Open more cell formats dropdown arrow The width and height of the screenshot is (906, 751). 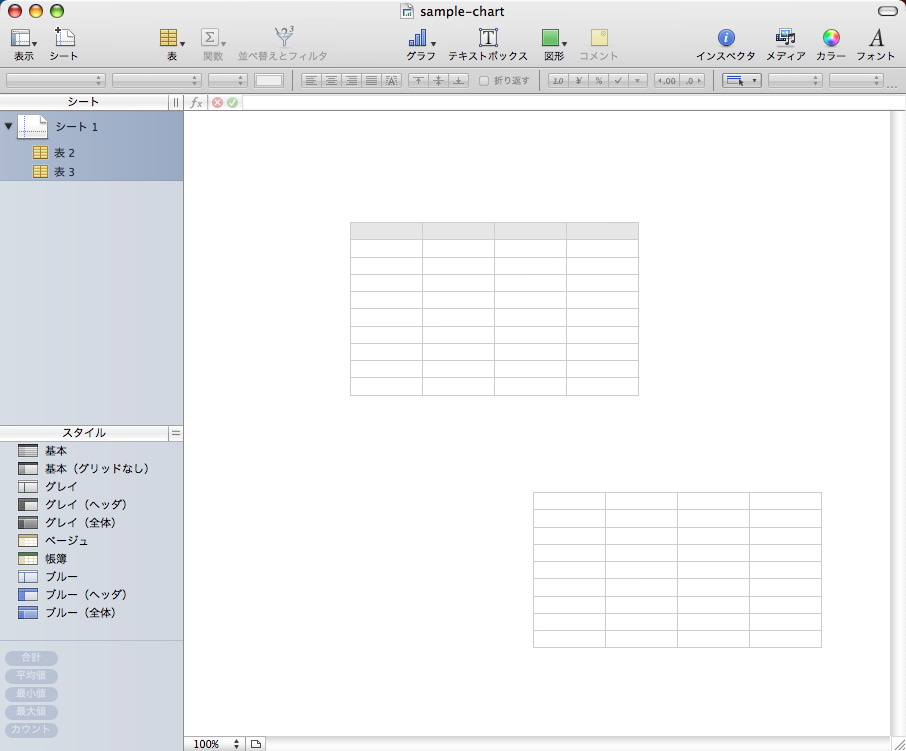click(x=637, y=81)
